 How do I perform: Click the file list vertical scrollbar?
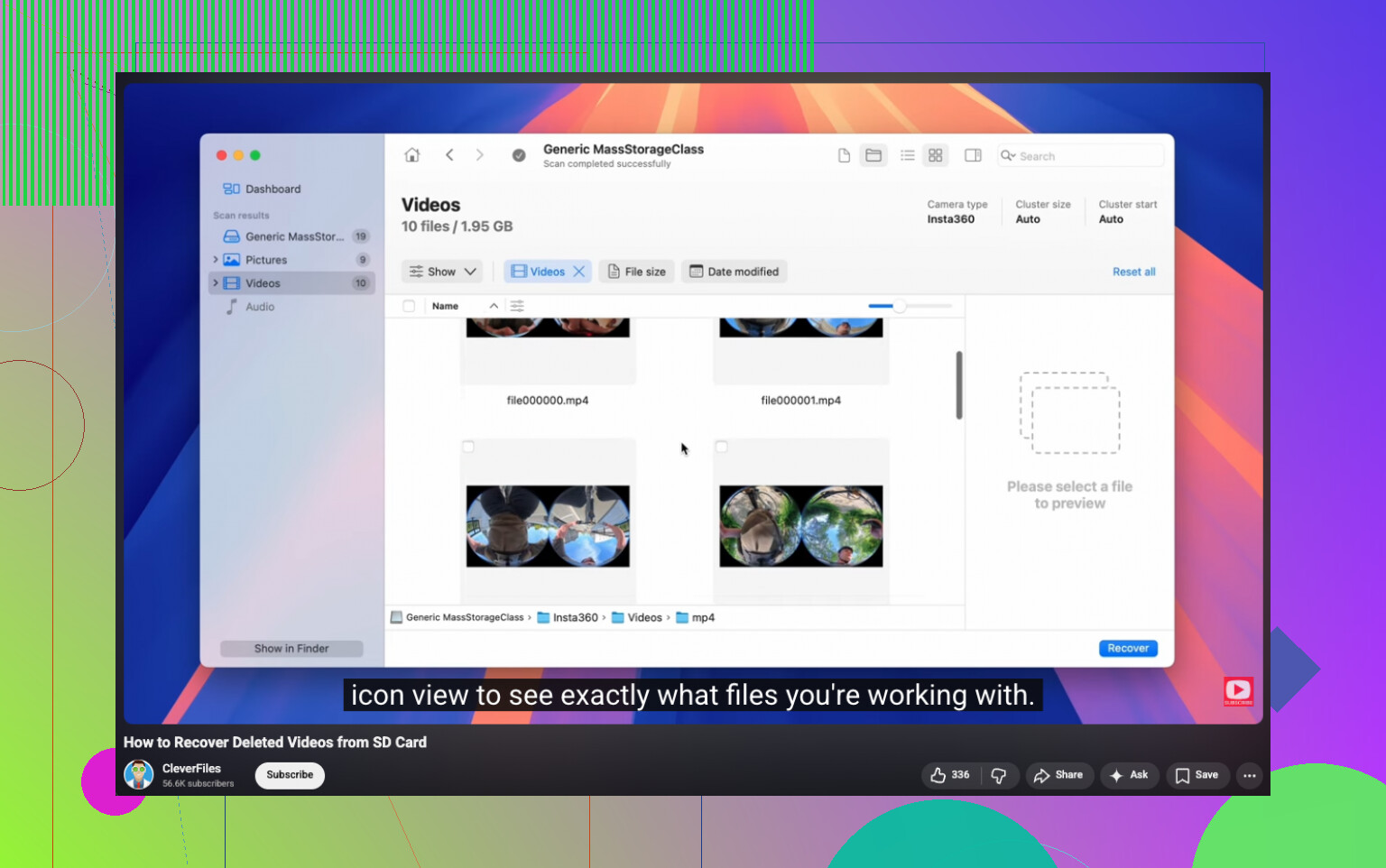(959, 385)
